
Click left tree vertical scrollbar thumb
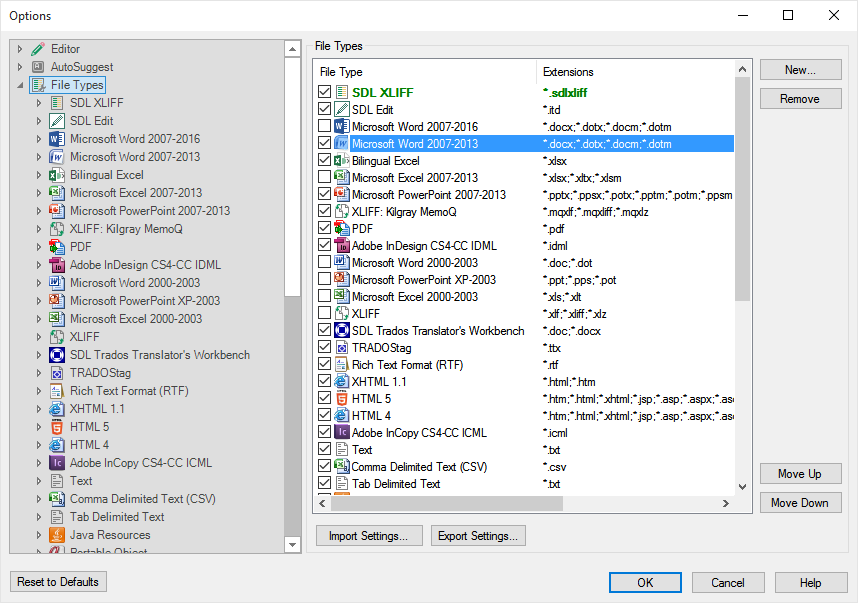point(292,176)
